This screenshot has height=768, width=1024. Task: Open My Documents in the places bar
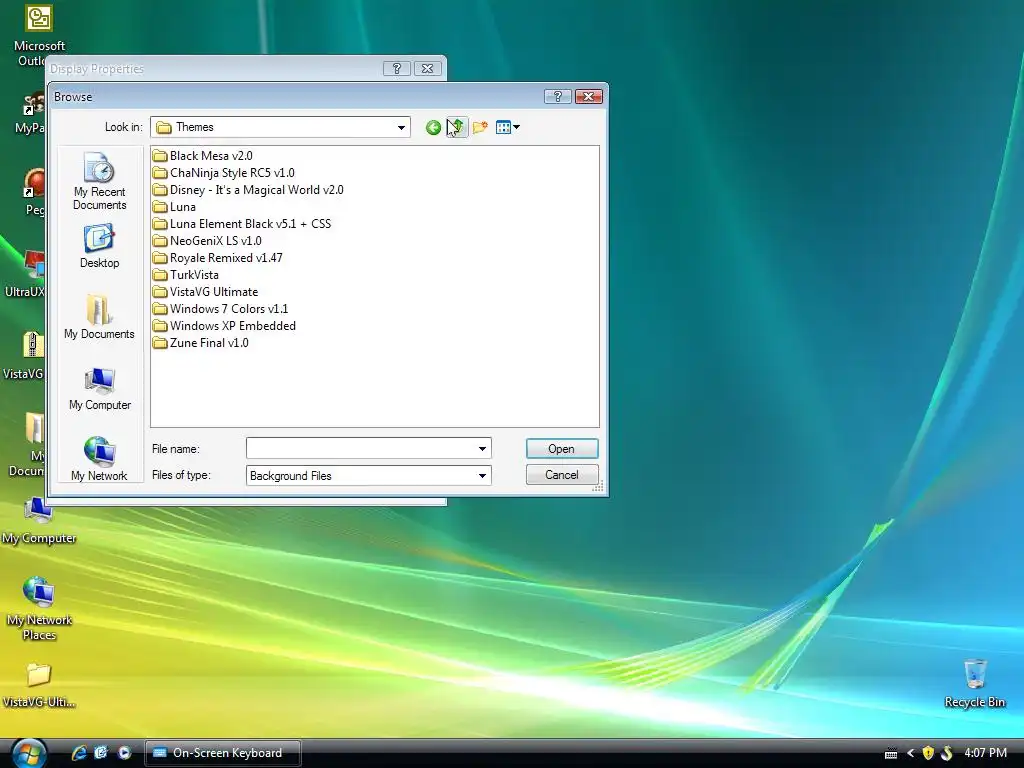click(99, 317)
